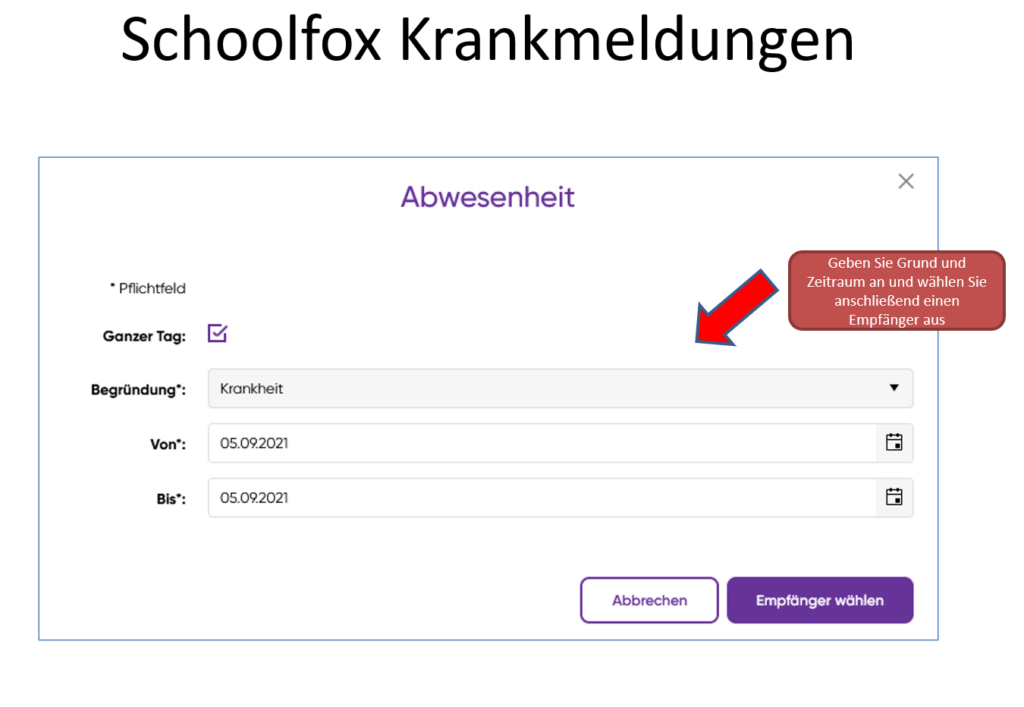Expand the Begründung dropdown arrow
Viewport: 1024px width, 707px height.
[x=894, y=388]
